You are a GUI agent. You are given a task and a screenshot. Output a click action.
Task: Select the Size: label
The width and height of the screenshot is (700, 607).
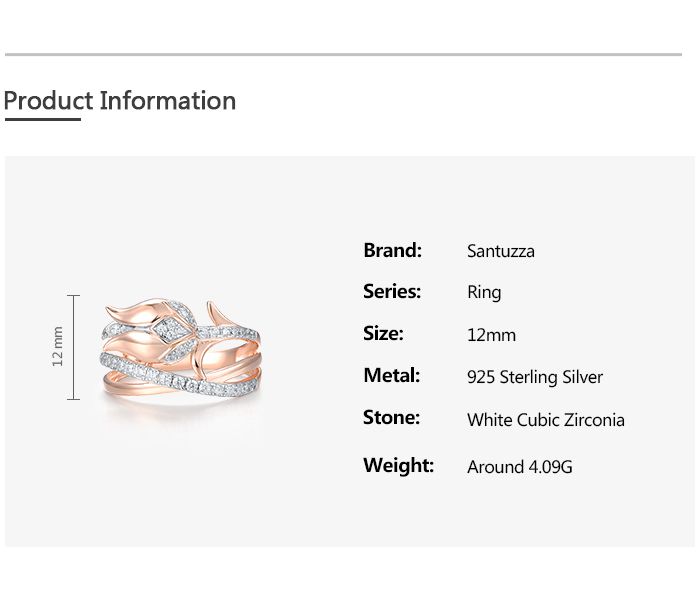pyautogui.click(x=383, y=334)
